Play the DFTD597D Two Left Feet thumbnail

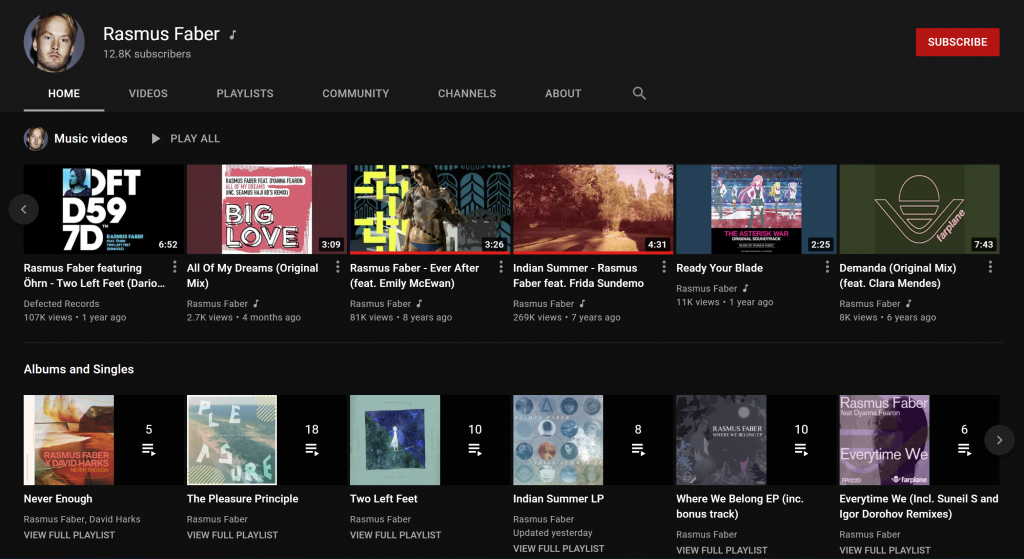click(x=104, y=209)
